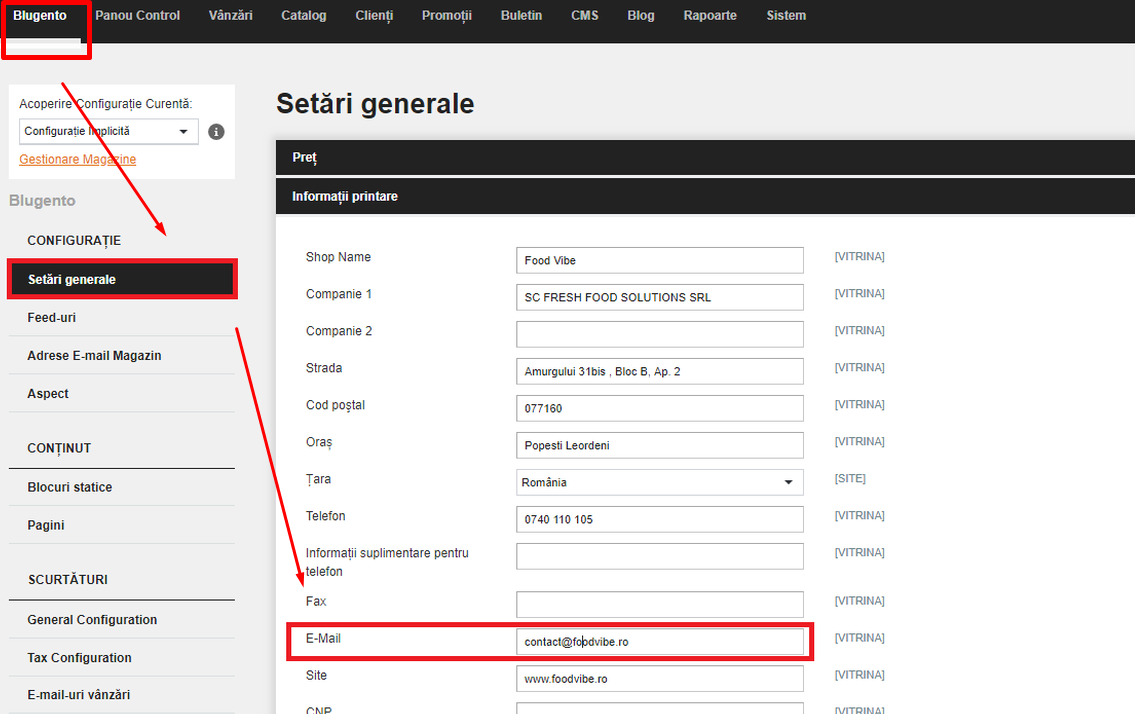Click the Telefon field with 0740 110 105

pyautogui.click(x=659, y=519)
